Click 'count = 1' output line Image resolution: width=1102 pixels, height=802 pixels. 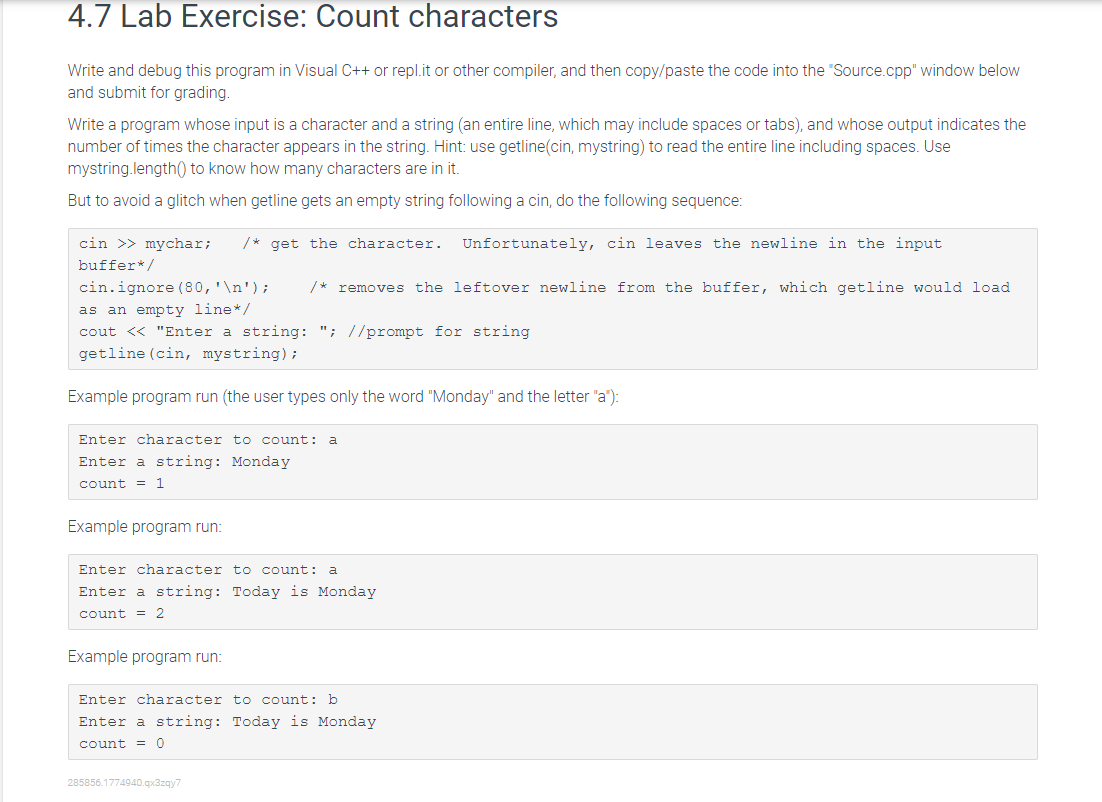click(x=121, y=484)
